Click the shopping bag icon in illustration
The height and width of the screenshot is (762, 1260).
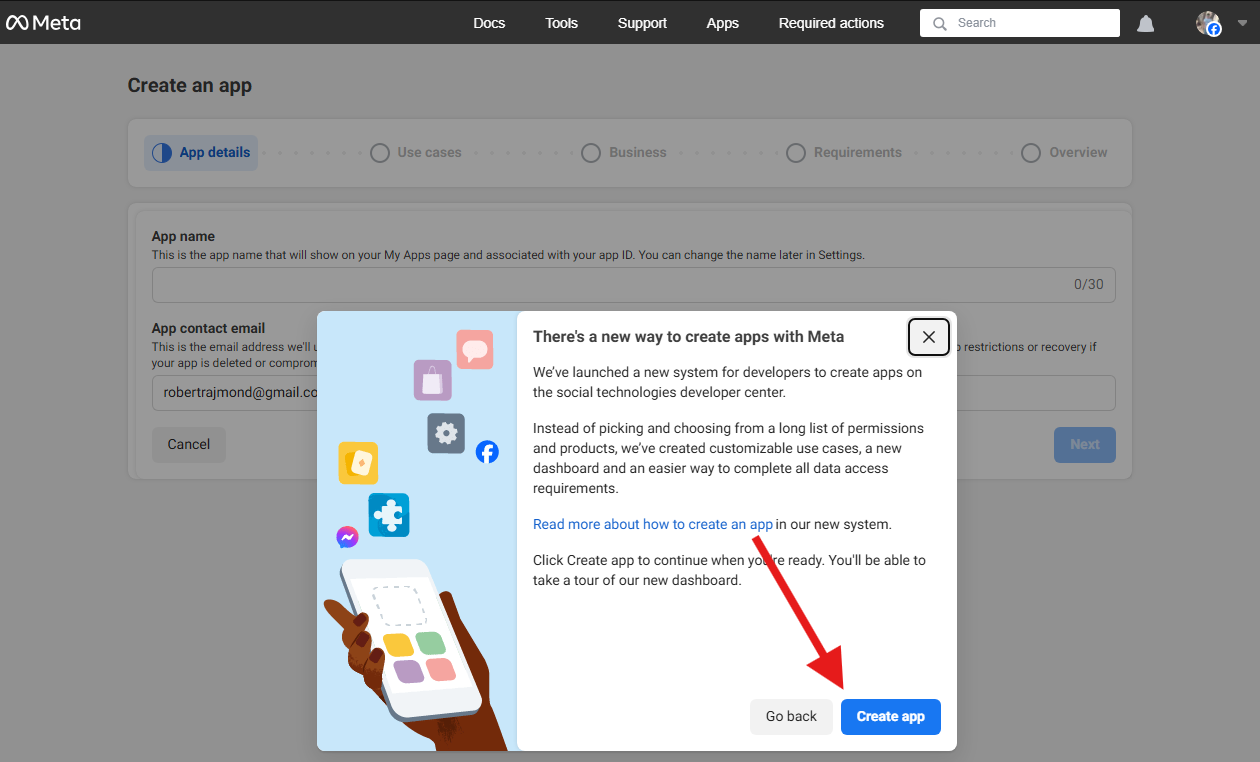tap(433, 380)
